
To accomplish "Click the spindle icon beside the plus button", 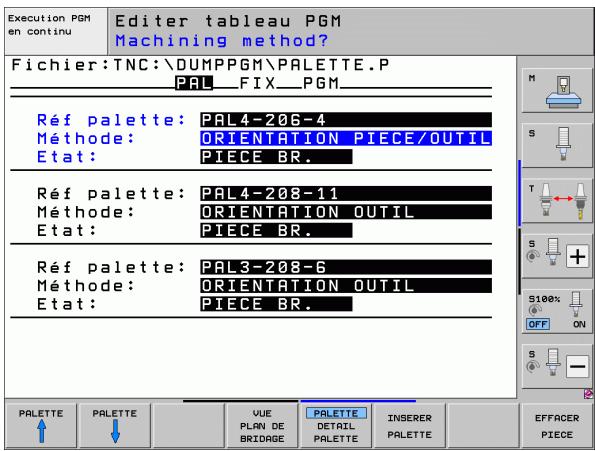I will pos(552,252).
